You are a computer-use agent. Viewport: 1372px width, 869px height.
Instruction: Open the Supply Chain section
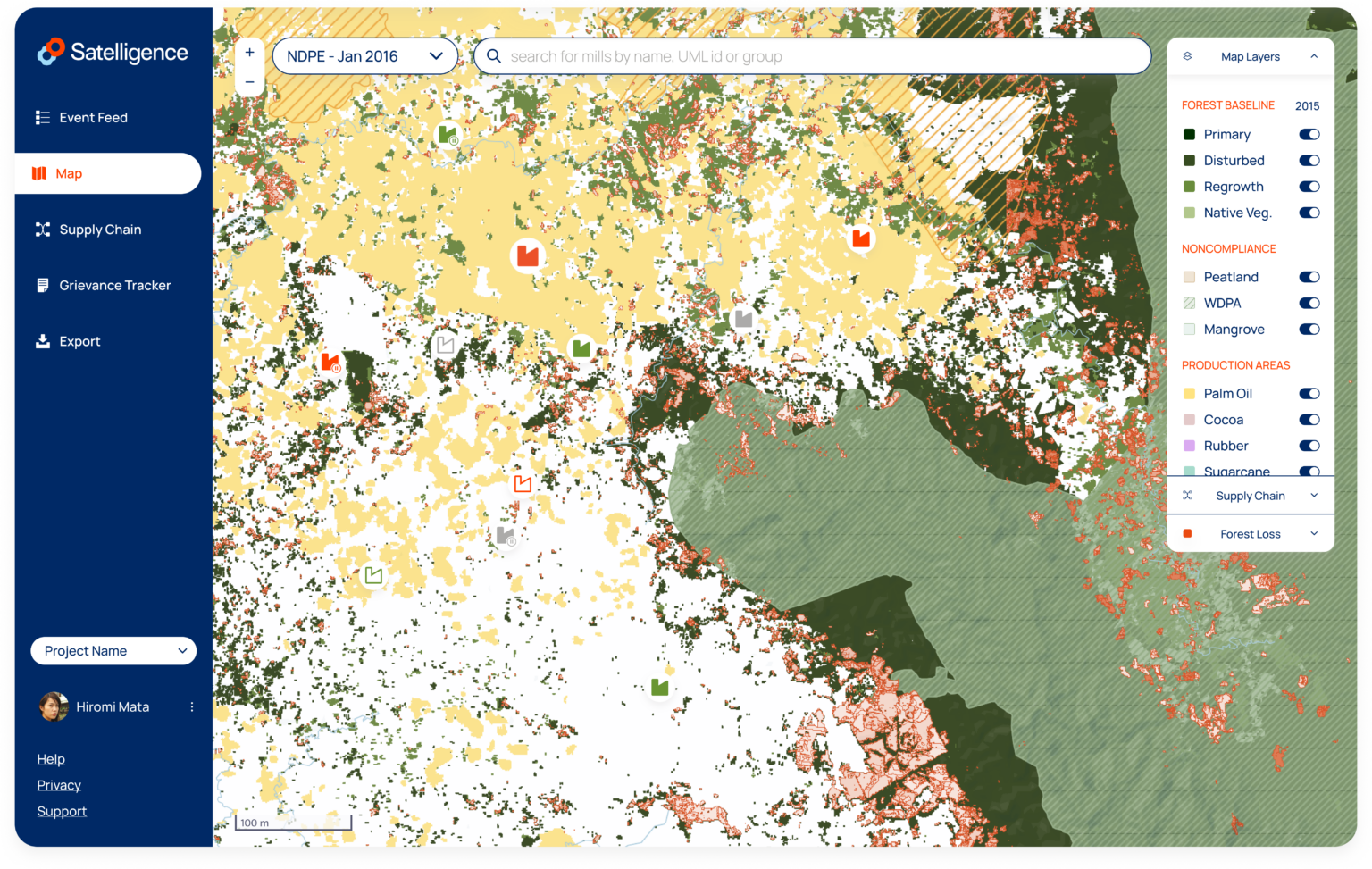click(x=99, y=230)
